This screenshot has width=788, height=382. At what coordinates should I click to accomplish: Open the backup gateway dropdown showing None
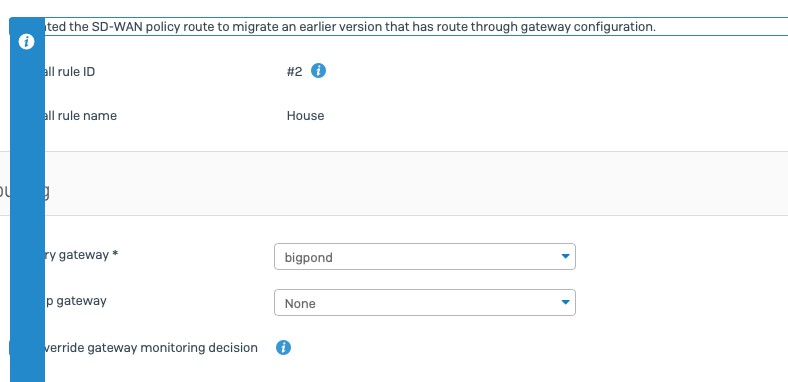pos(425,303)
